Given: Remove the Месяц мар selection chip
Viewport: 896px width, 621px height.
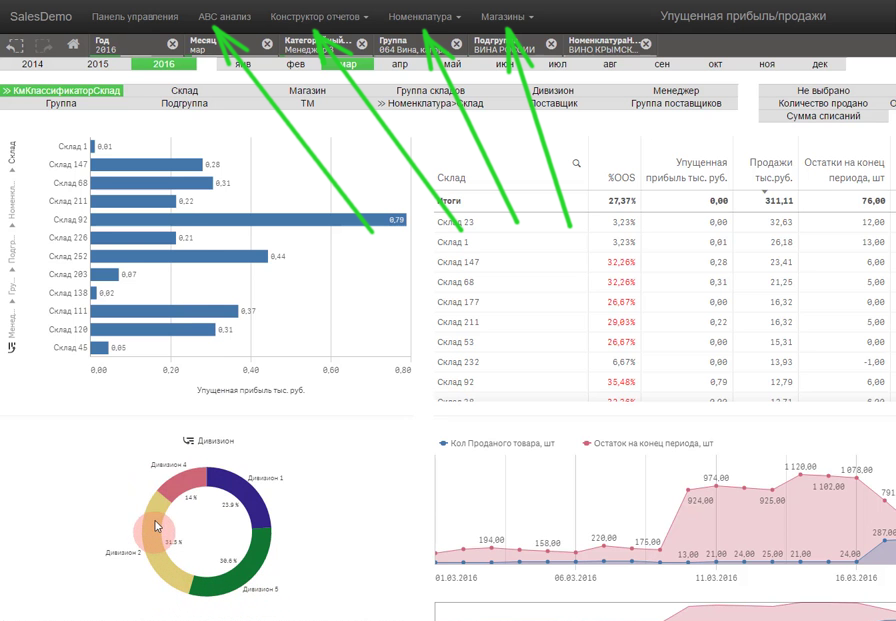Looking at the screenshot, I should click(267, 44).
